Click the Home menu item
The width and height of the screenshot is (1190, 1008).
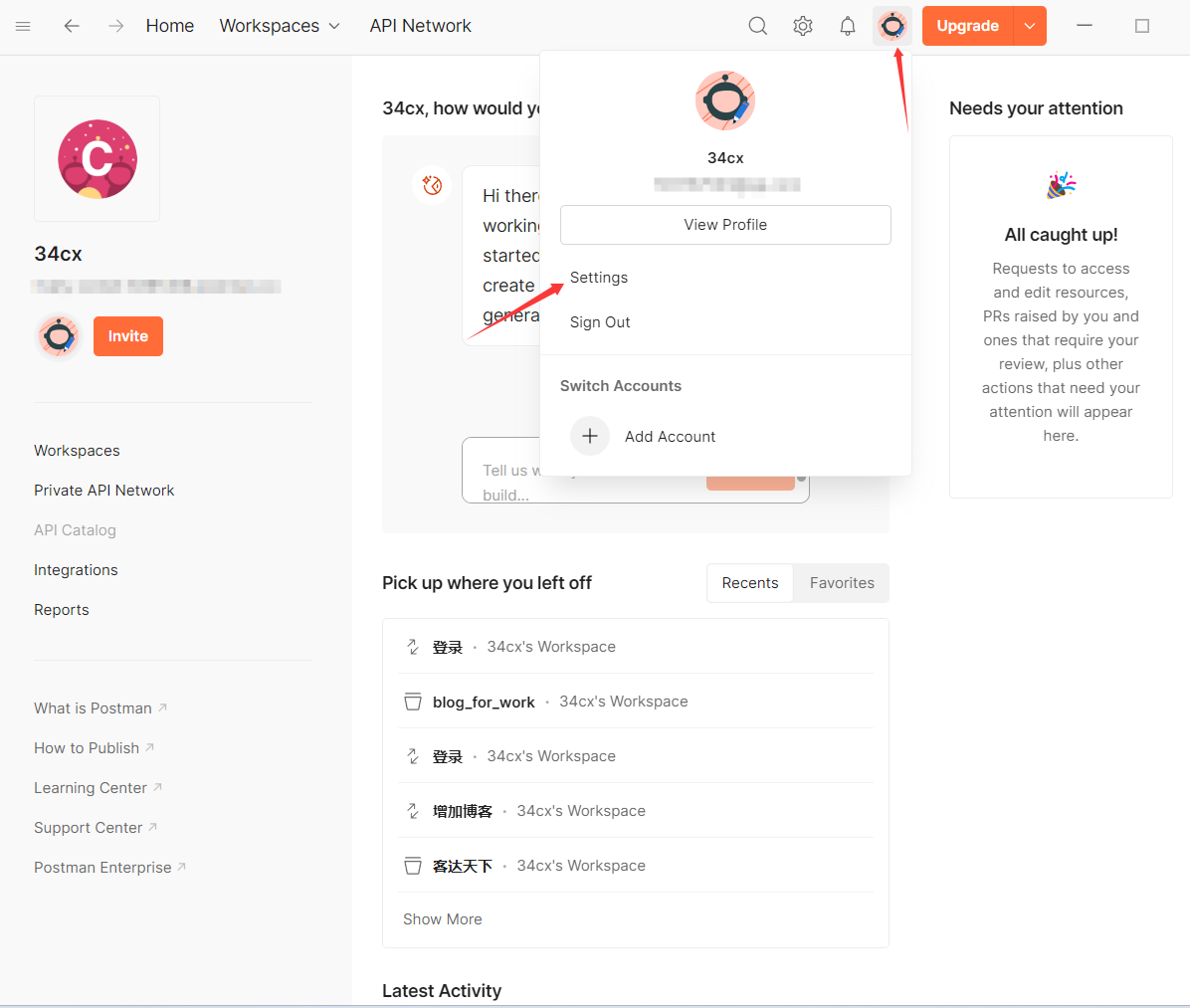[170, 26]
